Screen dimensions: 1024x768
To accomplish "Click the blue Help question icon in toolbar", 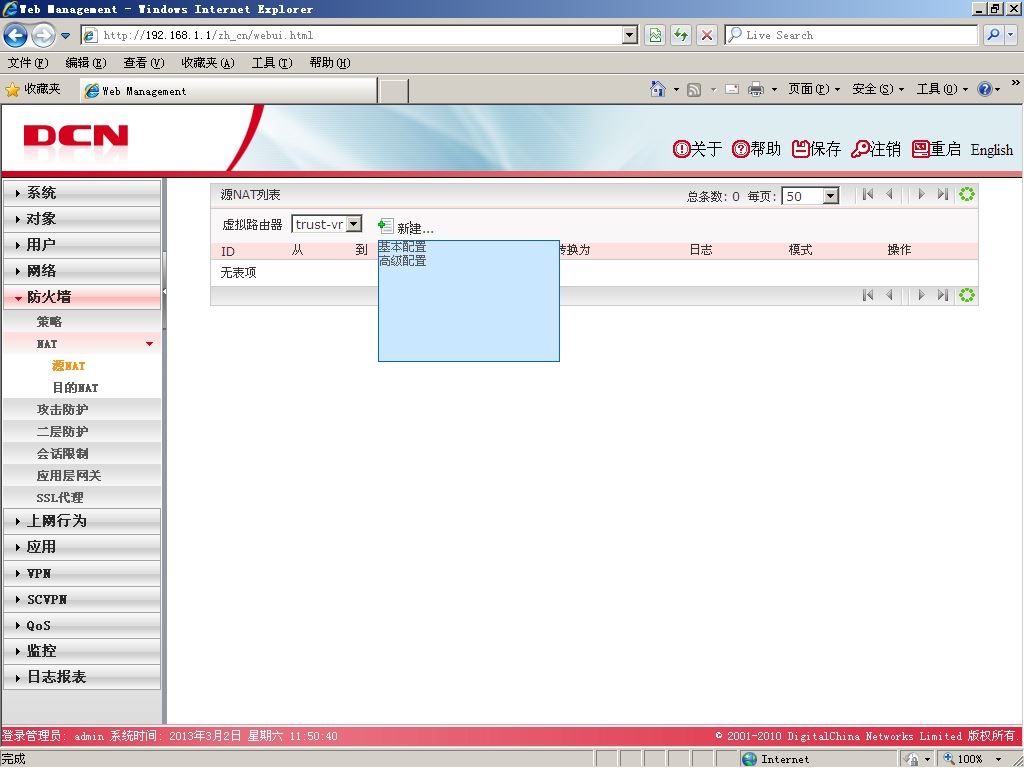I will coord(985,89).
